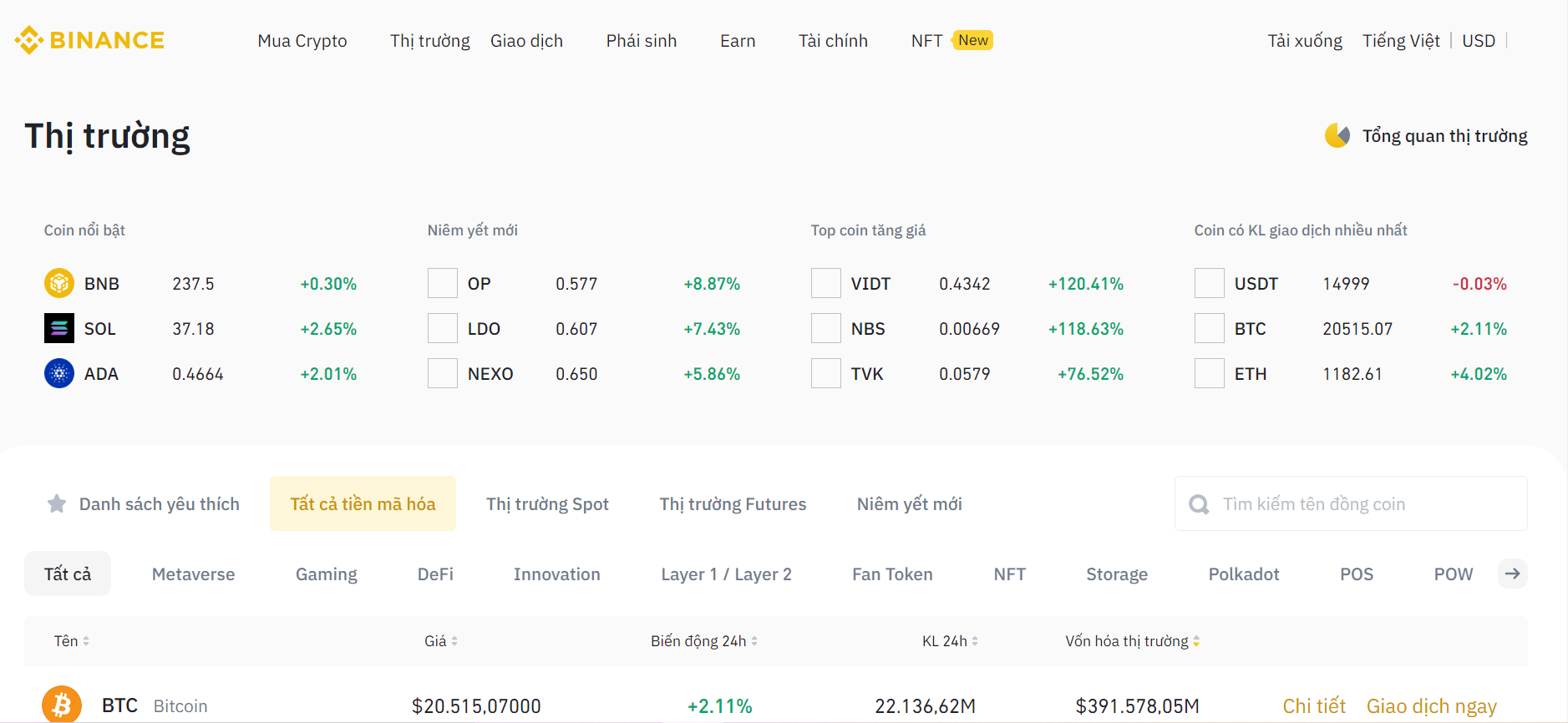
Task: Sort table by Vốn hóa thị trường
Action: tap(1133, 641)
